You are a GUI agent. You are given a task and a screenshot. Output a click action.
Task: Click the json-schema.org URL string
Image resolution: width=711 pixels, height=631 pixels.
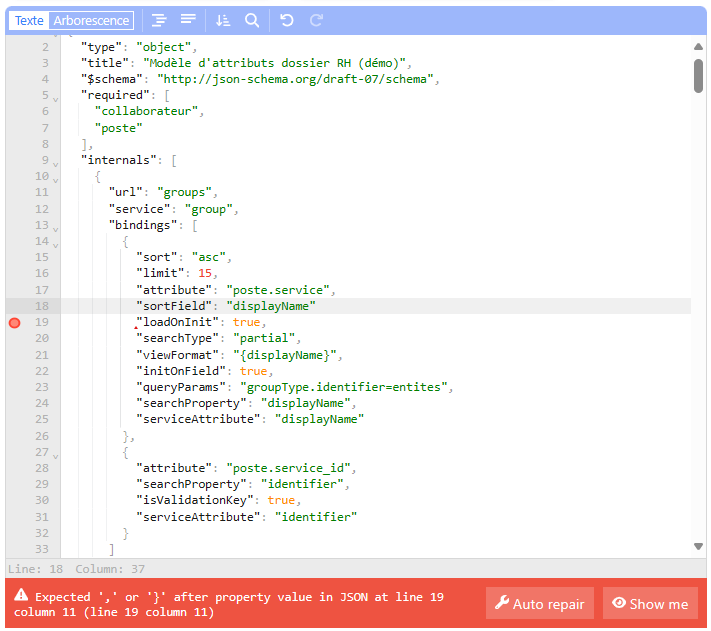click(x=295, y=79)
